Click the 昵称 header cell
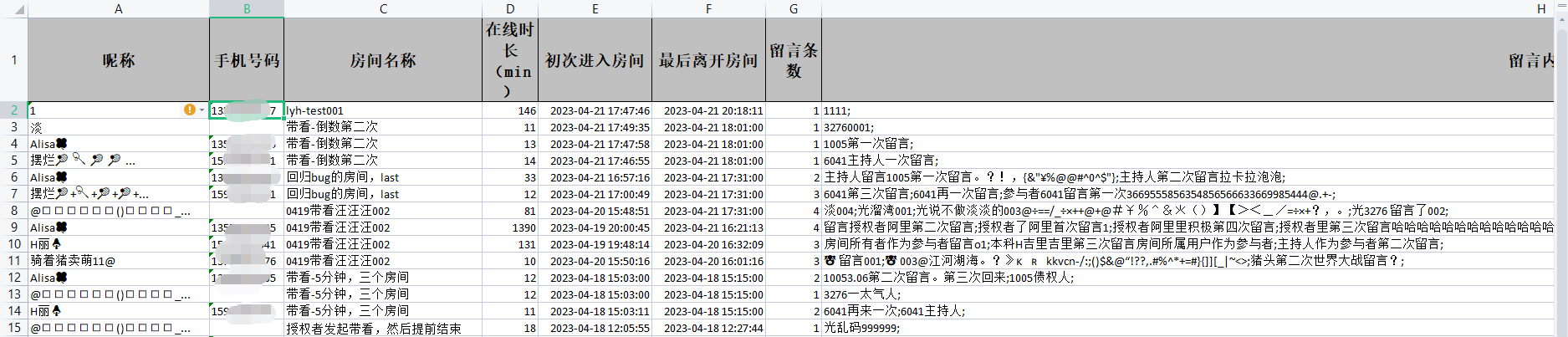The image size is (1568, 337). pyautogui.click(x=119, y=60)
